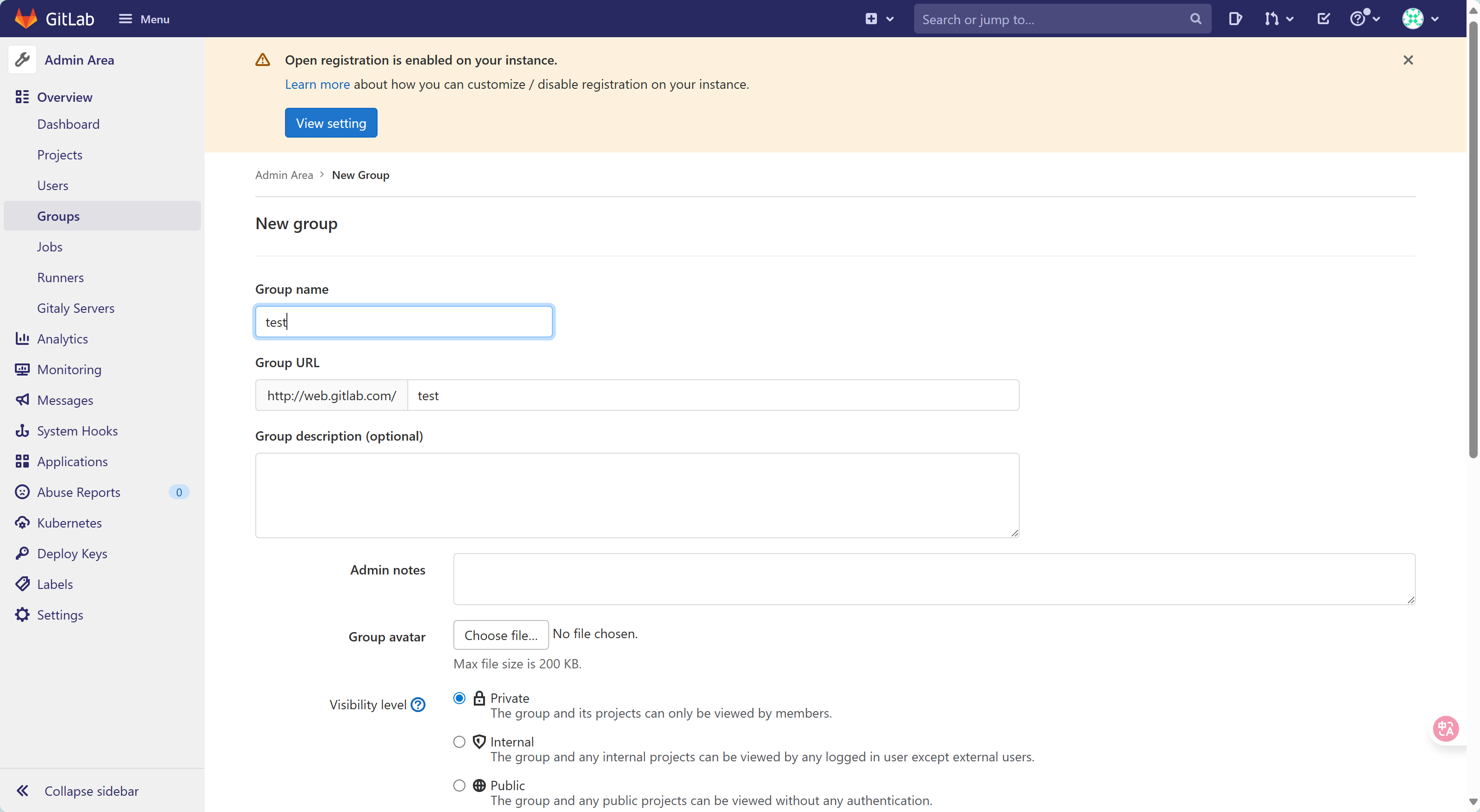Open the Help question mark icon
The height and width of the screenshot is (812, 1480).
(x=1358, y=19)
